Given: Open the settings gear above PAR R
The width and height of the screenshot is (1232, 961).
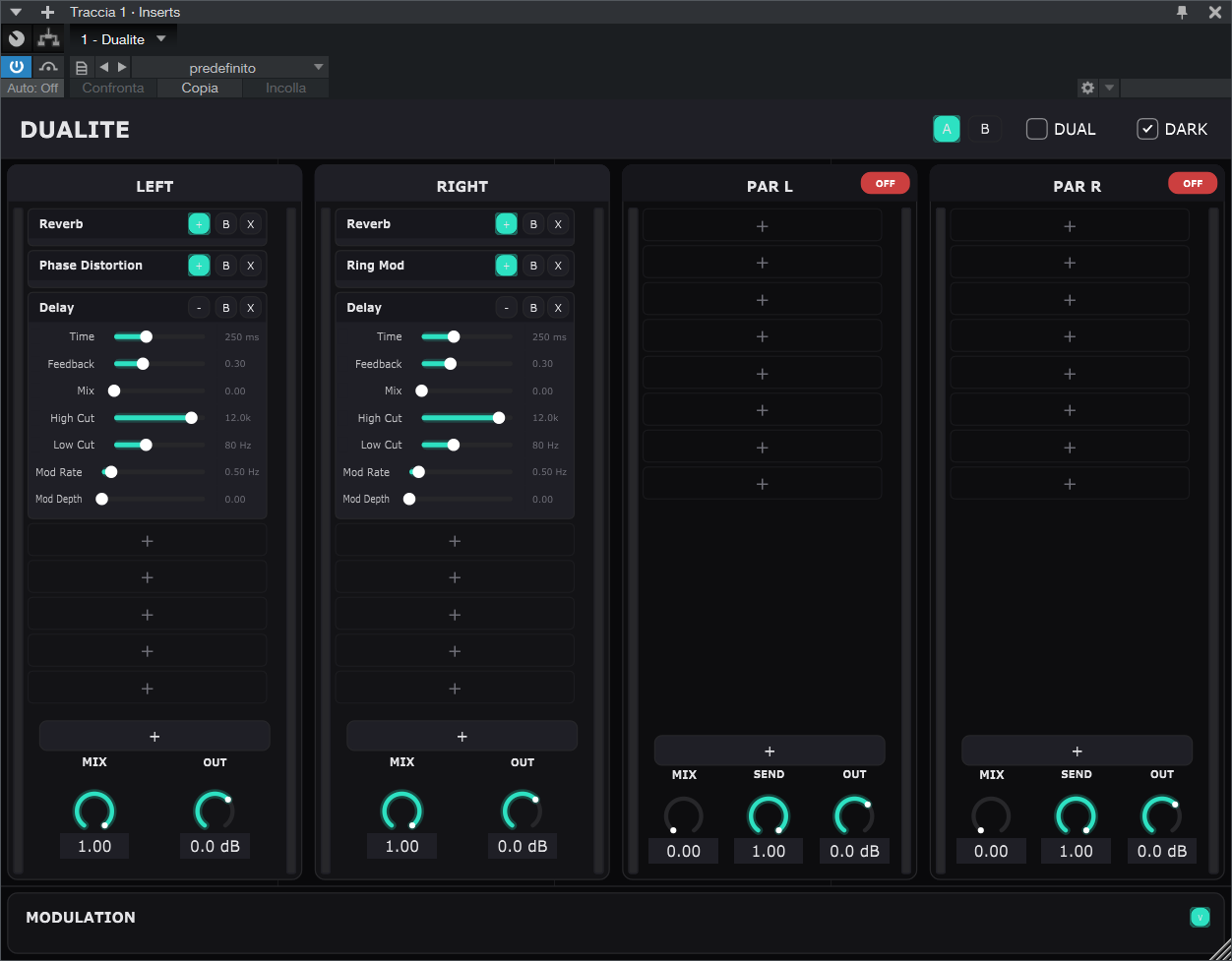Looking at the screenshot, I should pyautogui.click(x=1087, y=88).
